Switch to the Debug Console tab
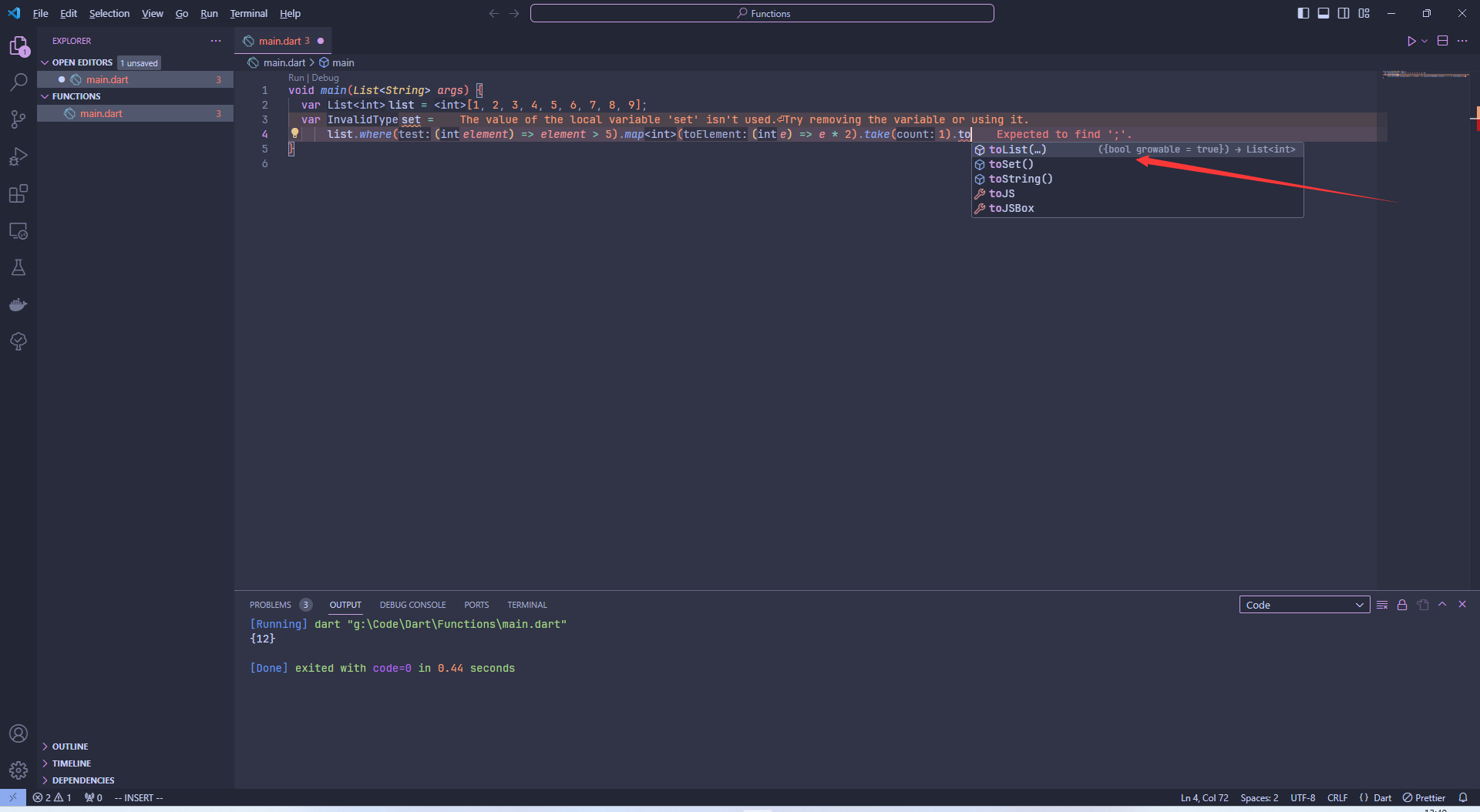Image resolution: width=1480 pixels, height=812 pixels. click(x=412, y=605)
